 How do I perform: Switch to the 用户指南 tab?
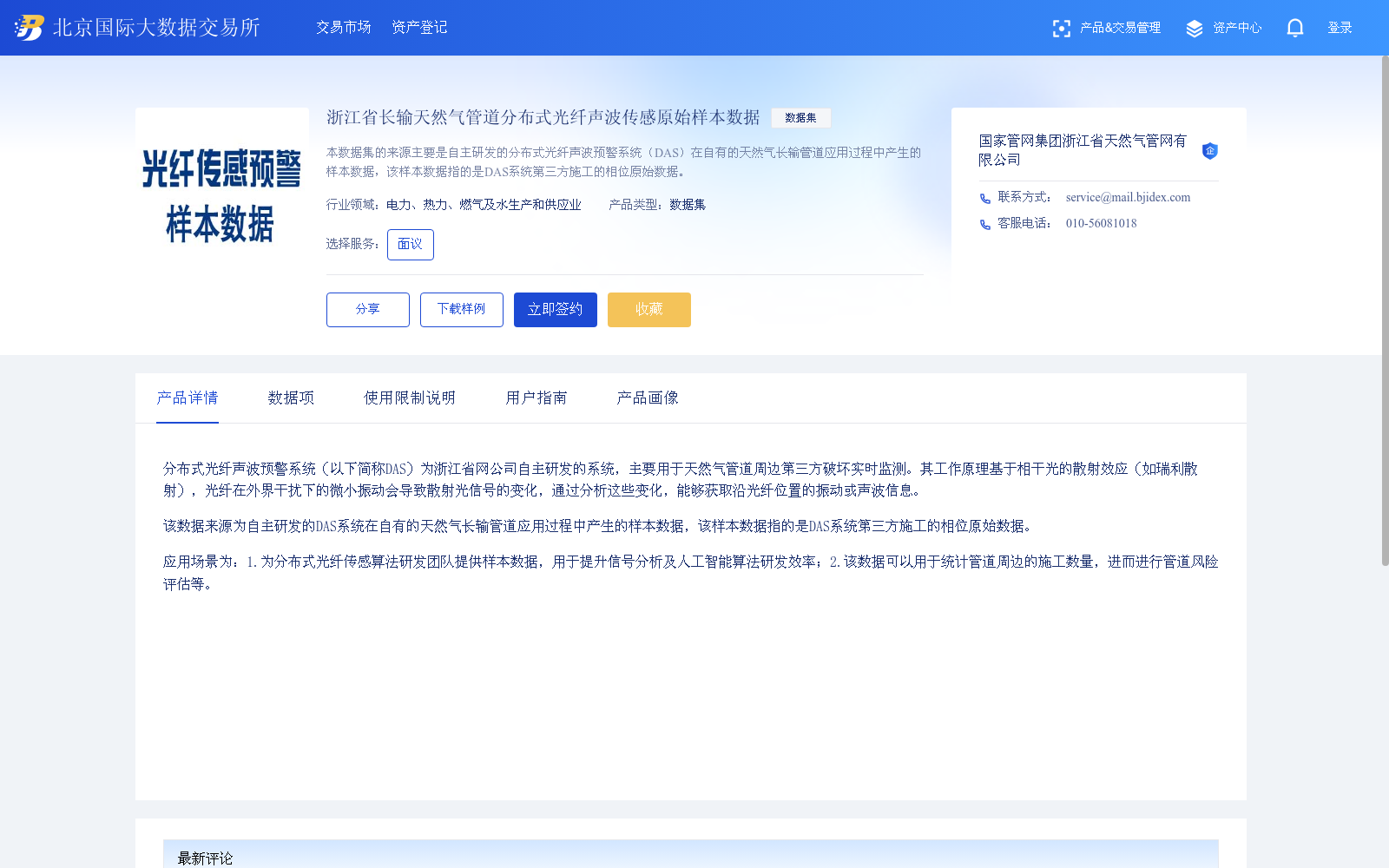(x=537, y=398)
